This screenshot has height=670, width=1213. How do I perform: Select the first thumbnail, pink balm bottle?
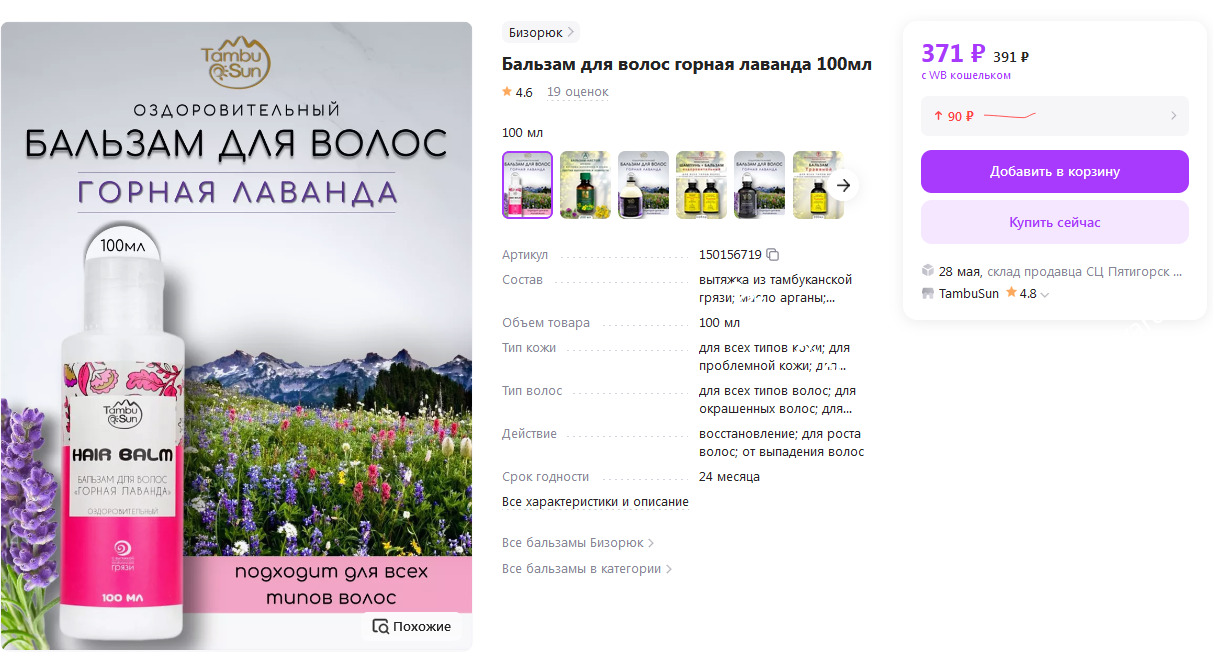tap(527, 185)
